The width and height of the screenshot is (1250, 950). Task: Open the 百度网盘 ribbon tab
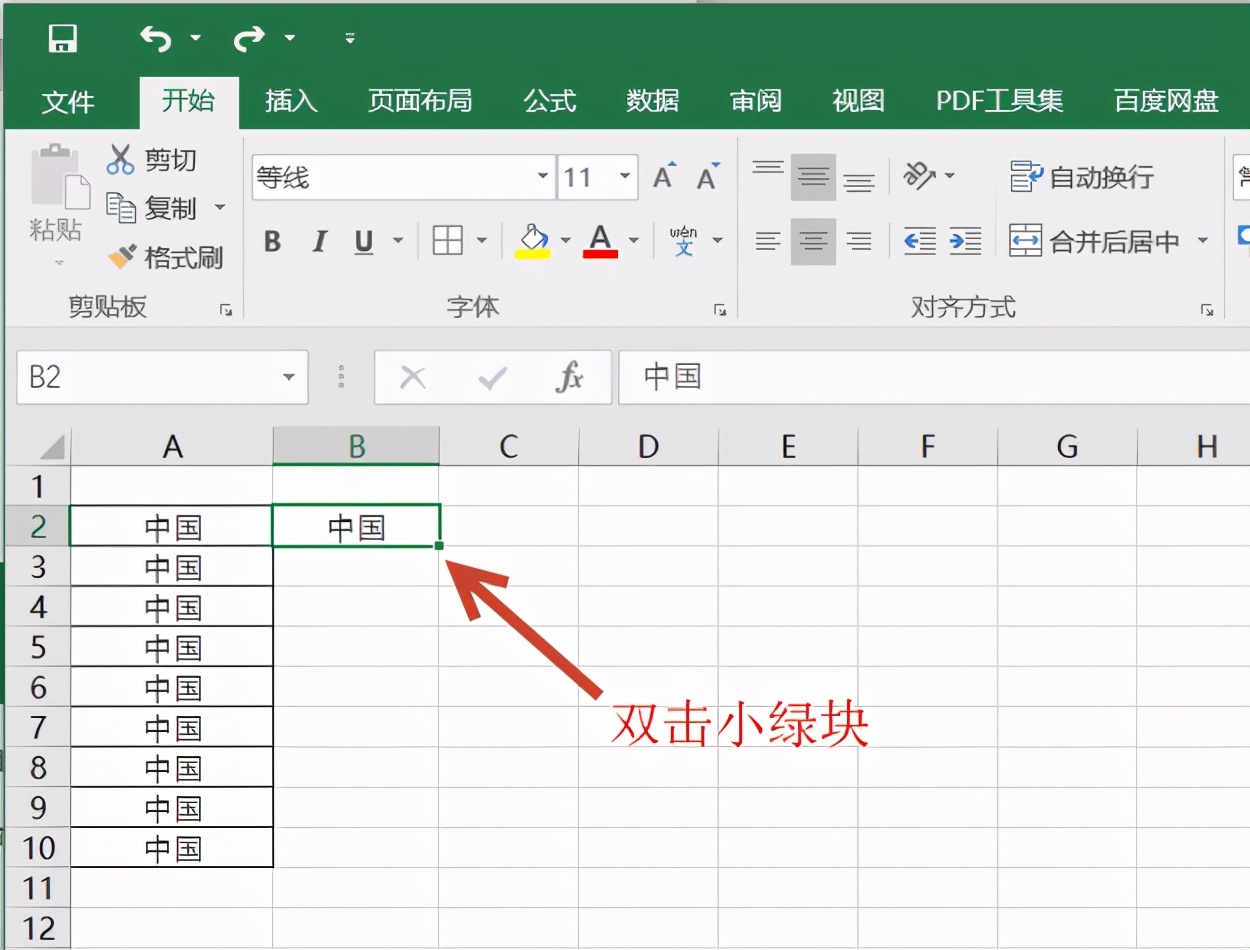tap(1166, 101)
